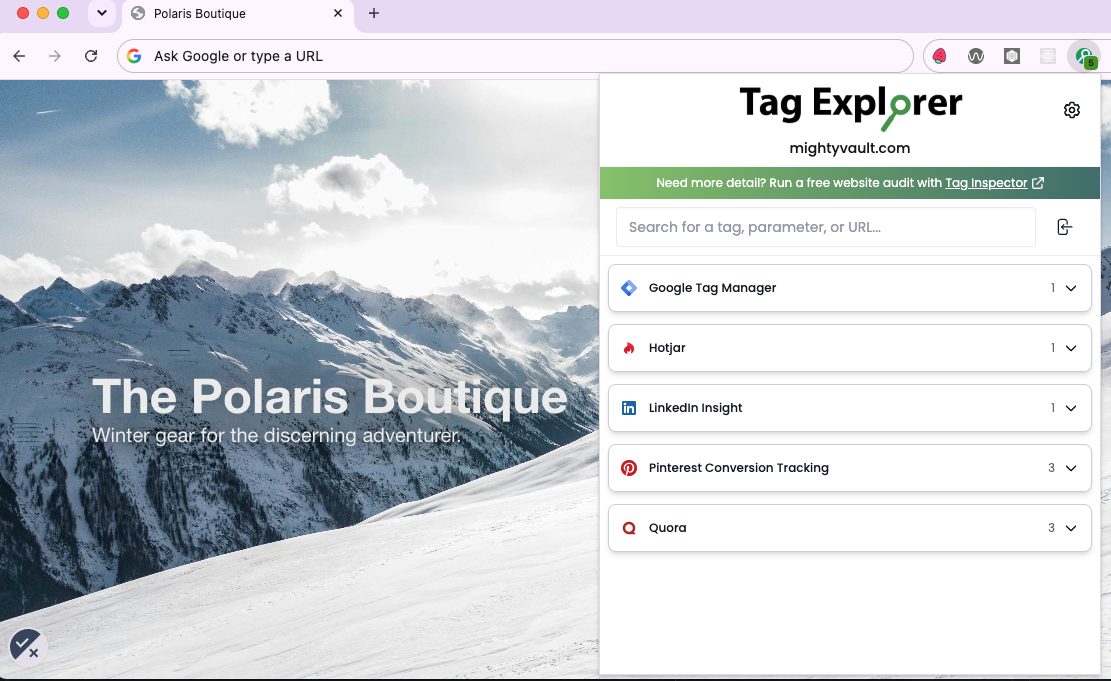Click the Google icon in address bar

pyautogui.click(x=135, y=56)
